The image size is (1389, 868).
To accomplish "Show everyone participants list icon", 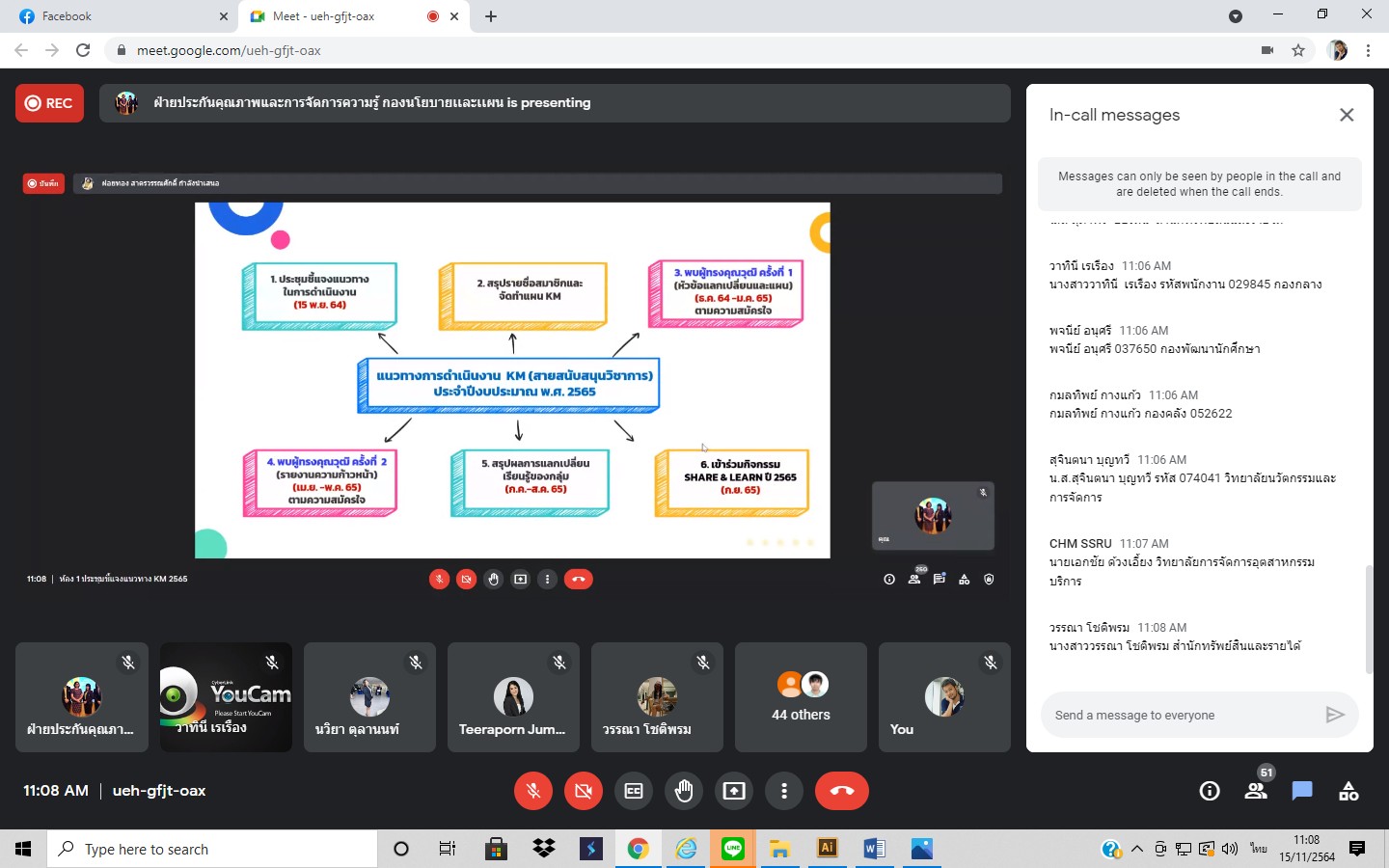I will pyautogui.click(x=1255, y=791).
